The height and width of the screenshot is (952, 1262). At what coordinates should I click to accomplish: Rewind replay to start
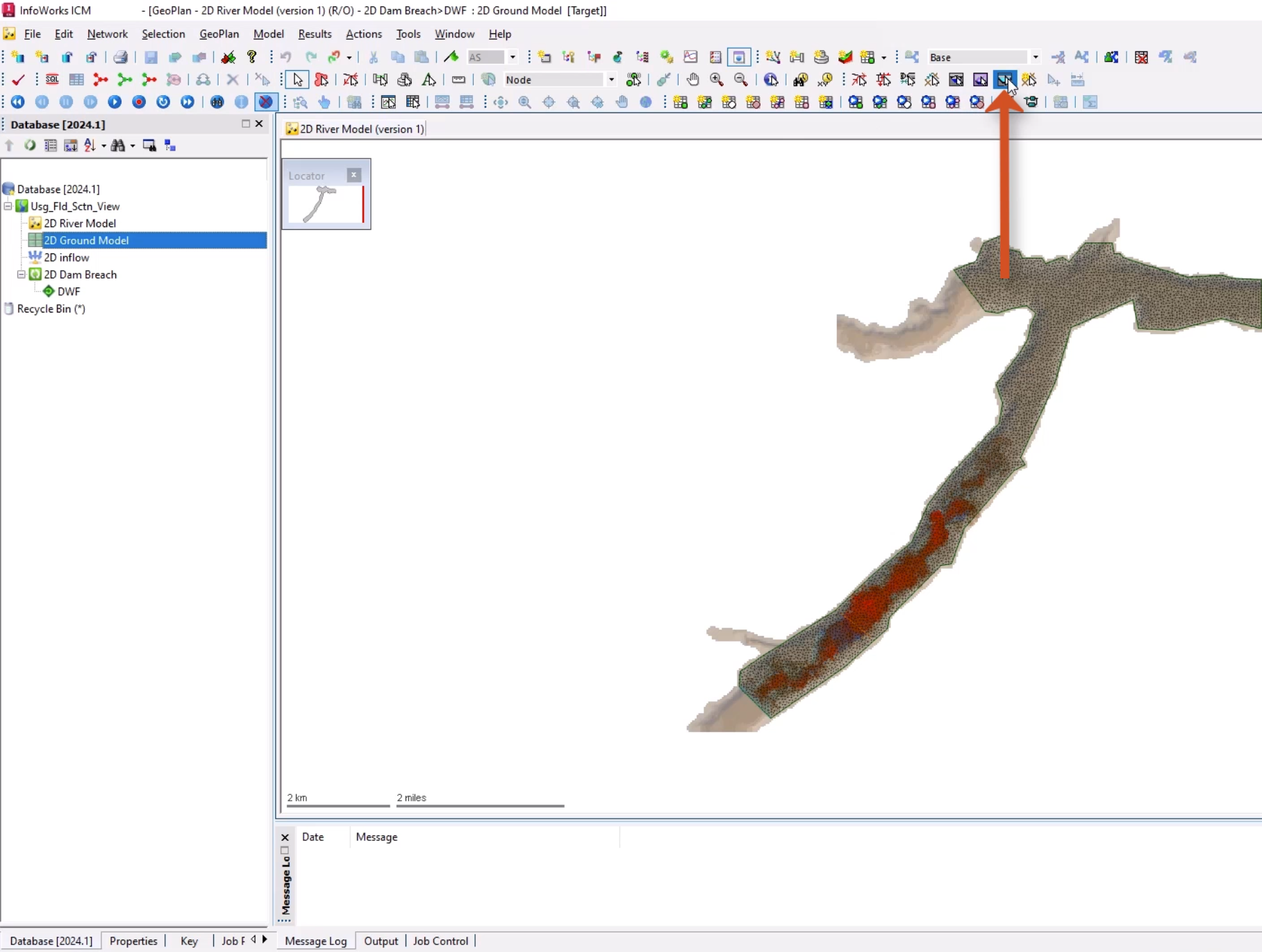(x=18, y=102)
